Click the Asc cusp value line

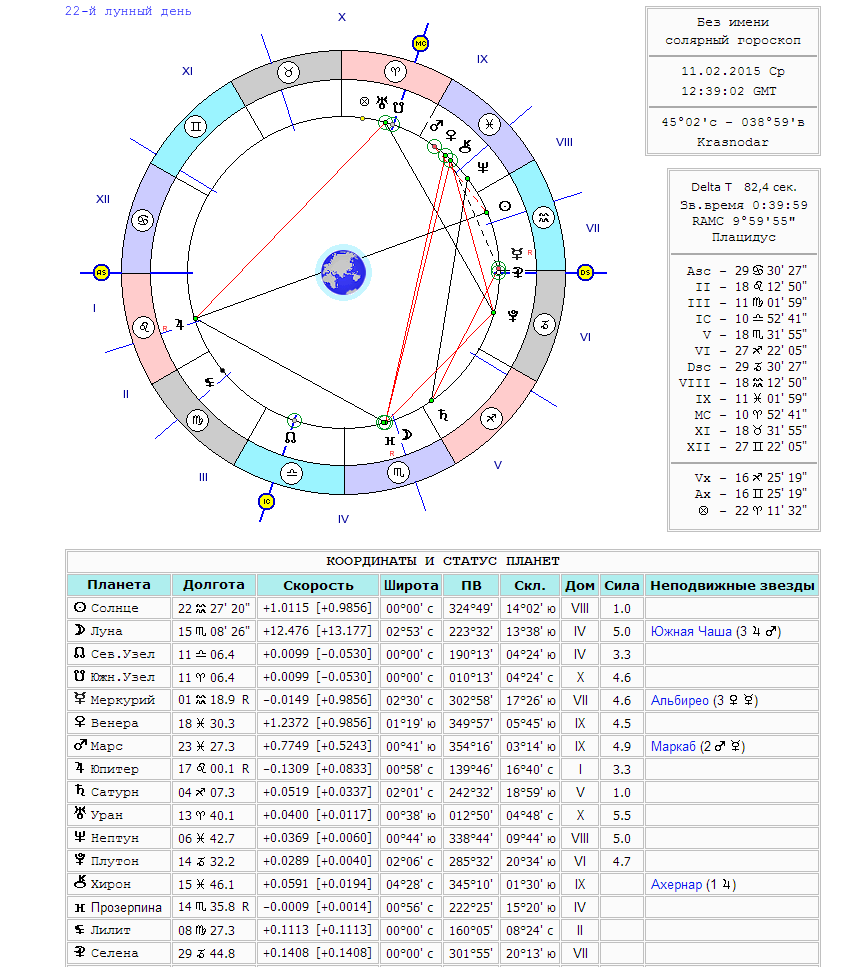tap(746, 271)
